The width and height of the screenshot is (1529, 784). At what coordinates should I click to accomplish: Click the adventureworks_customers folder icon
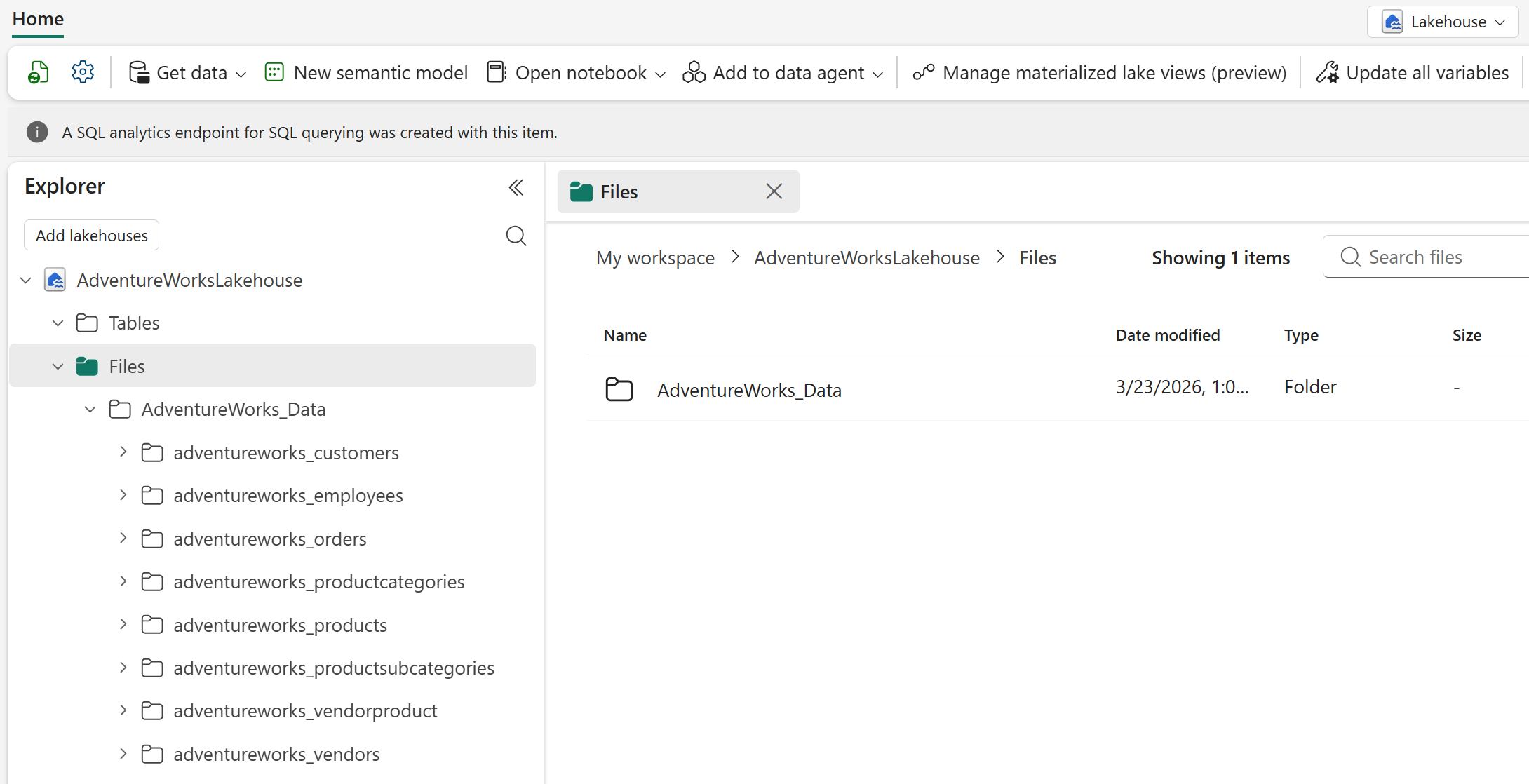[152, 452]
